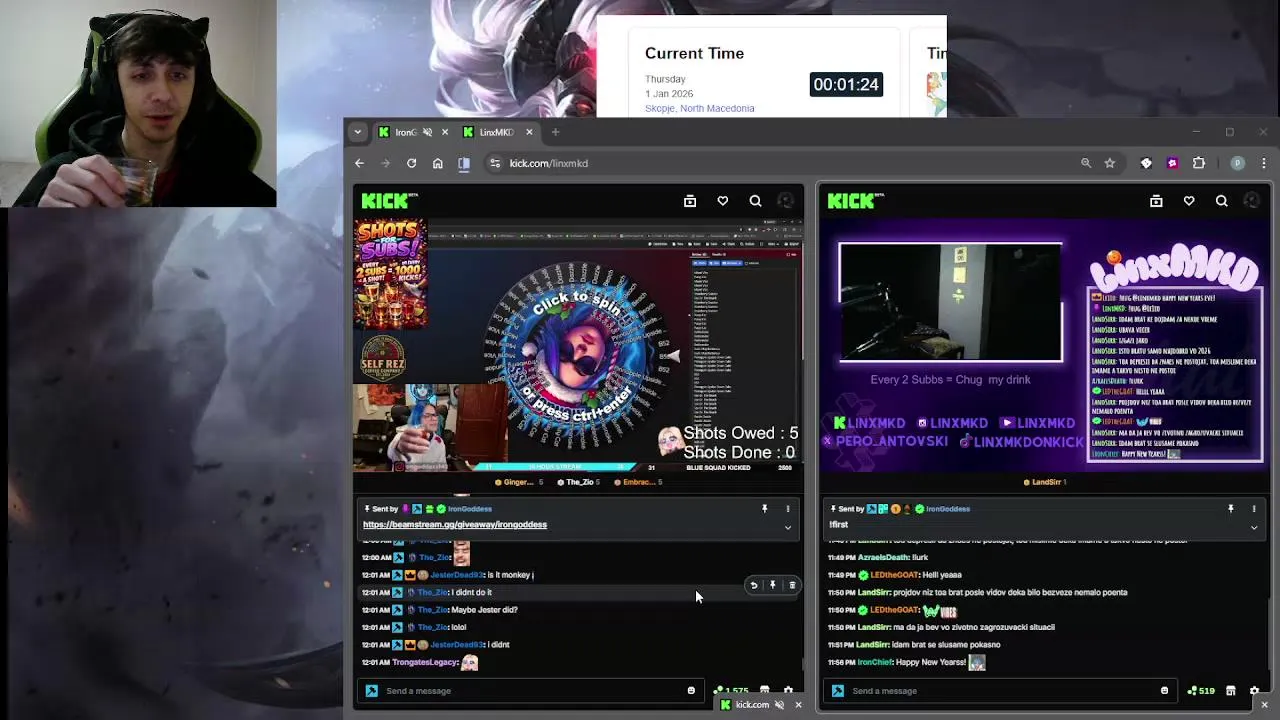The width and height of the screenshot is (1280, 720).
Task: Open the right pinned message three-dot options
Action: click(x=1253, y=509)
